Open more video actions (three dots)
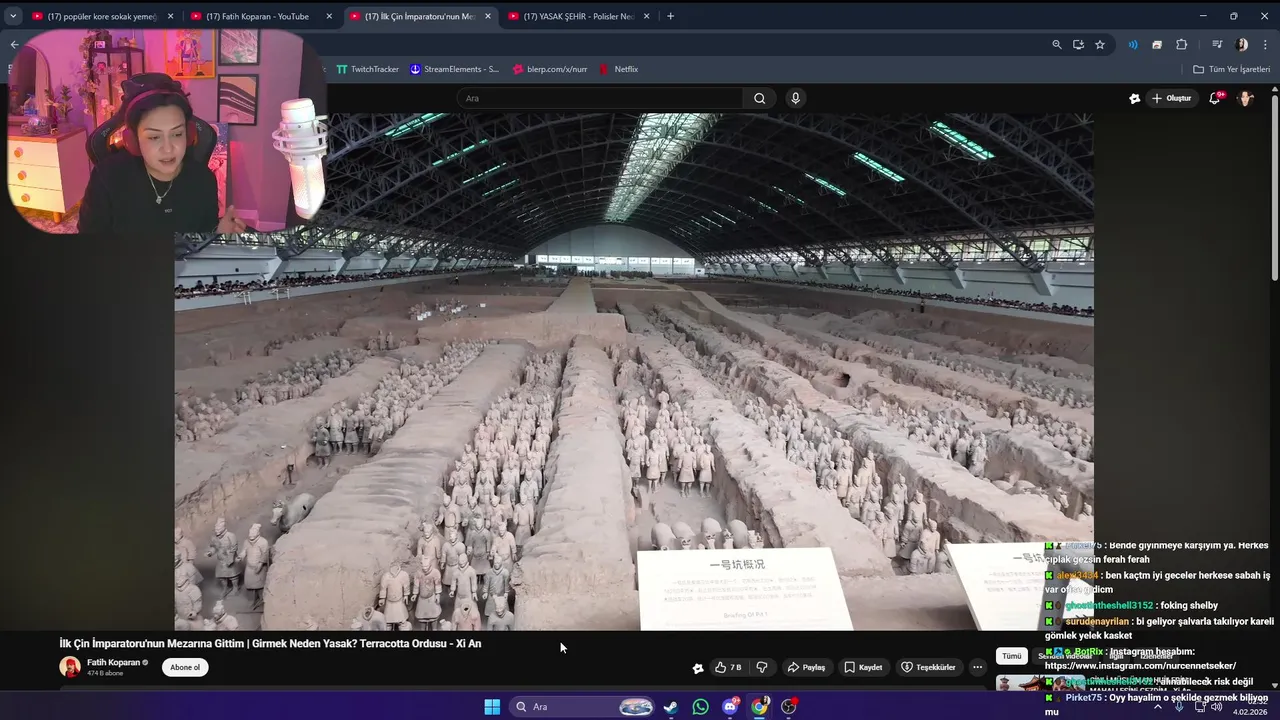Viewport: 1280px width, 720px height. coord(977,667)
